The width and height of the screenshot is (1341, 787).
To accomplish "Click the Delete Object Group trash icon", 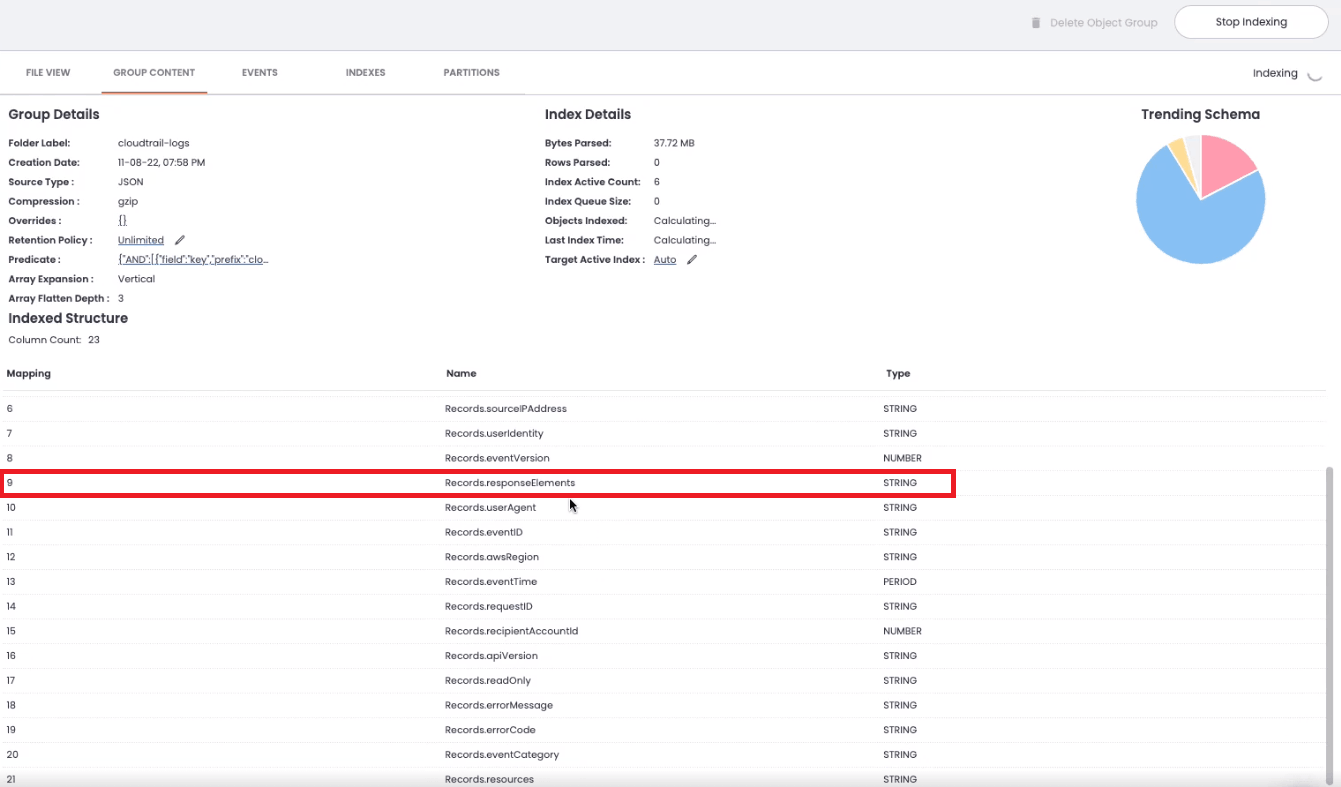I will tap(1035, 22).
